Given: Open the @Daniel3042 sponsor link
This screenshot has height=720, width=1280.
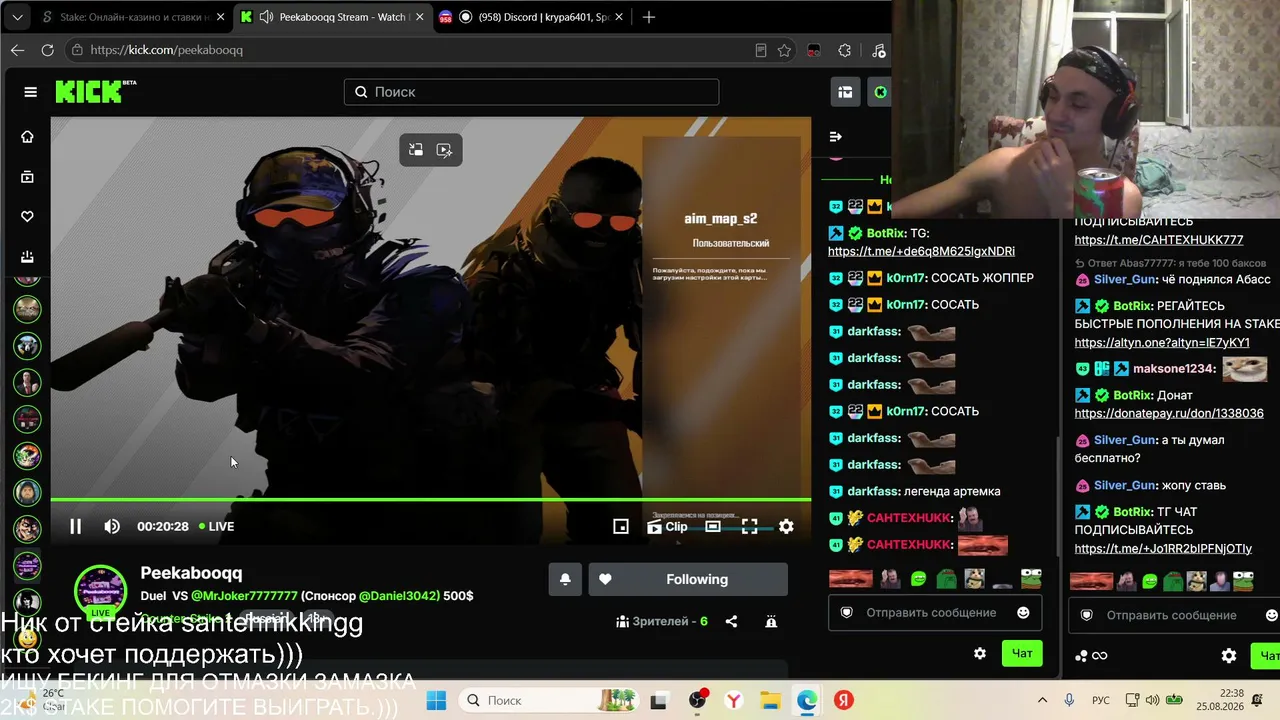Looking at the screenshot, I should (x=399, y=595).
